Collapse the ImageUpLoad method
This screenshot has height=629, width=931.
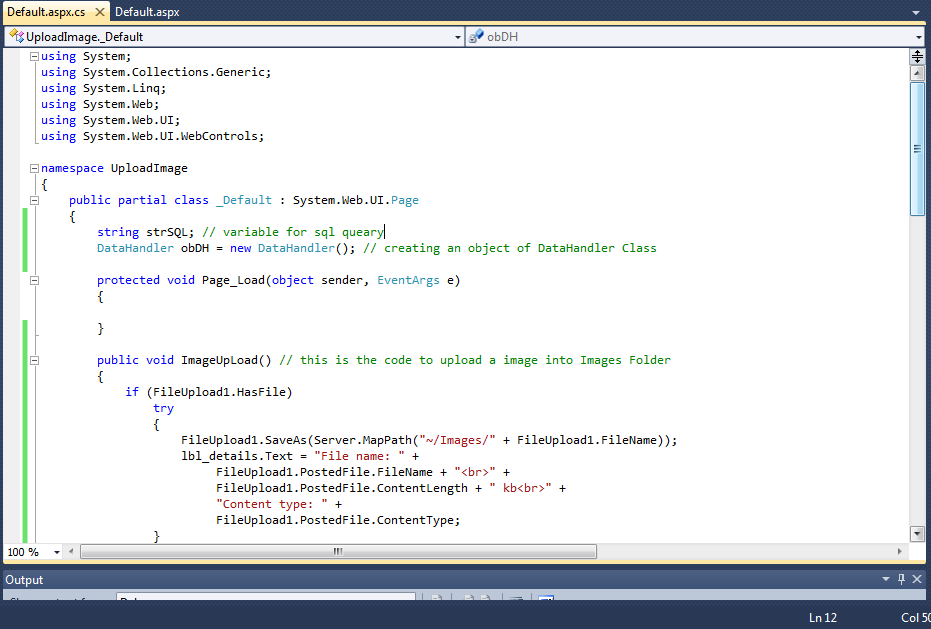(x=34, y=360)
